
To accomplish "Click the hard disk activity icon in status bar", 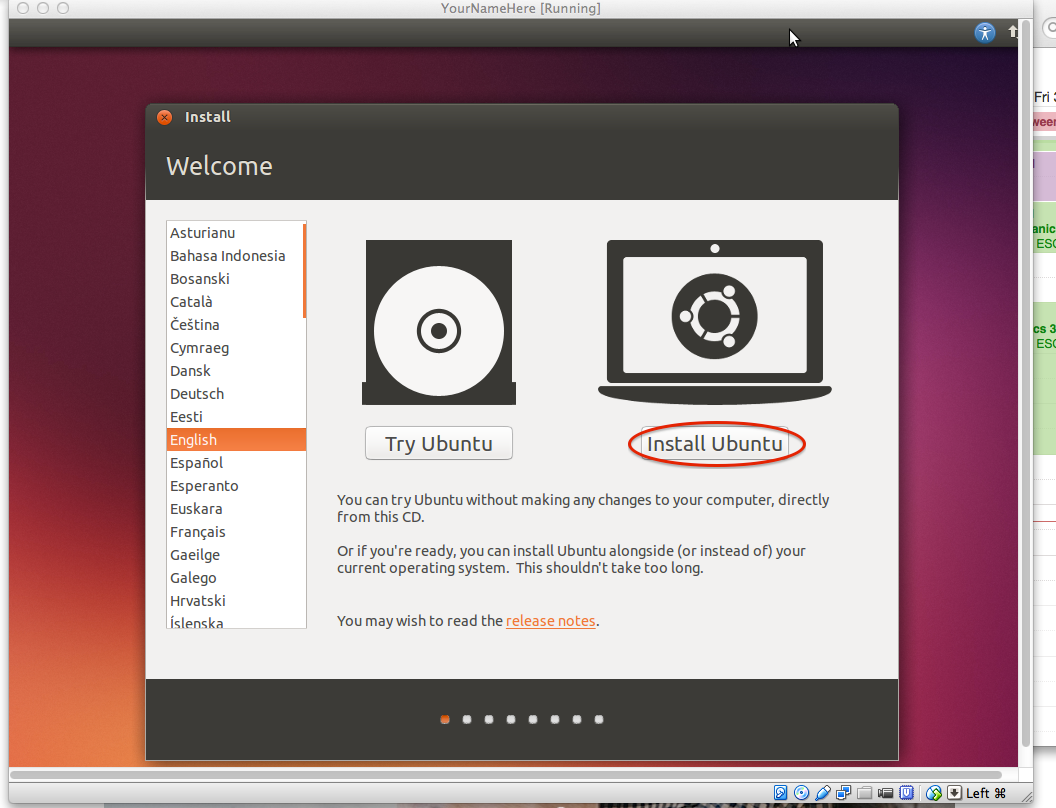I will (781, 792).
